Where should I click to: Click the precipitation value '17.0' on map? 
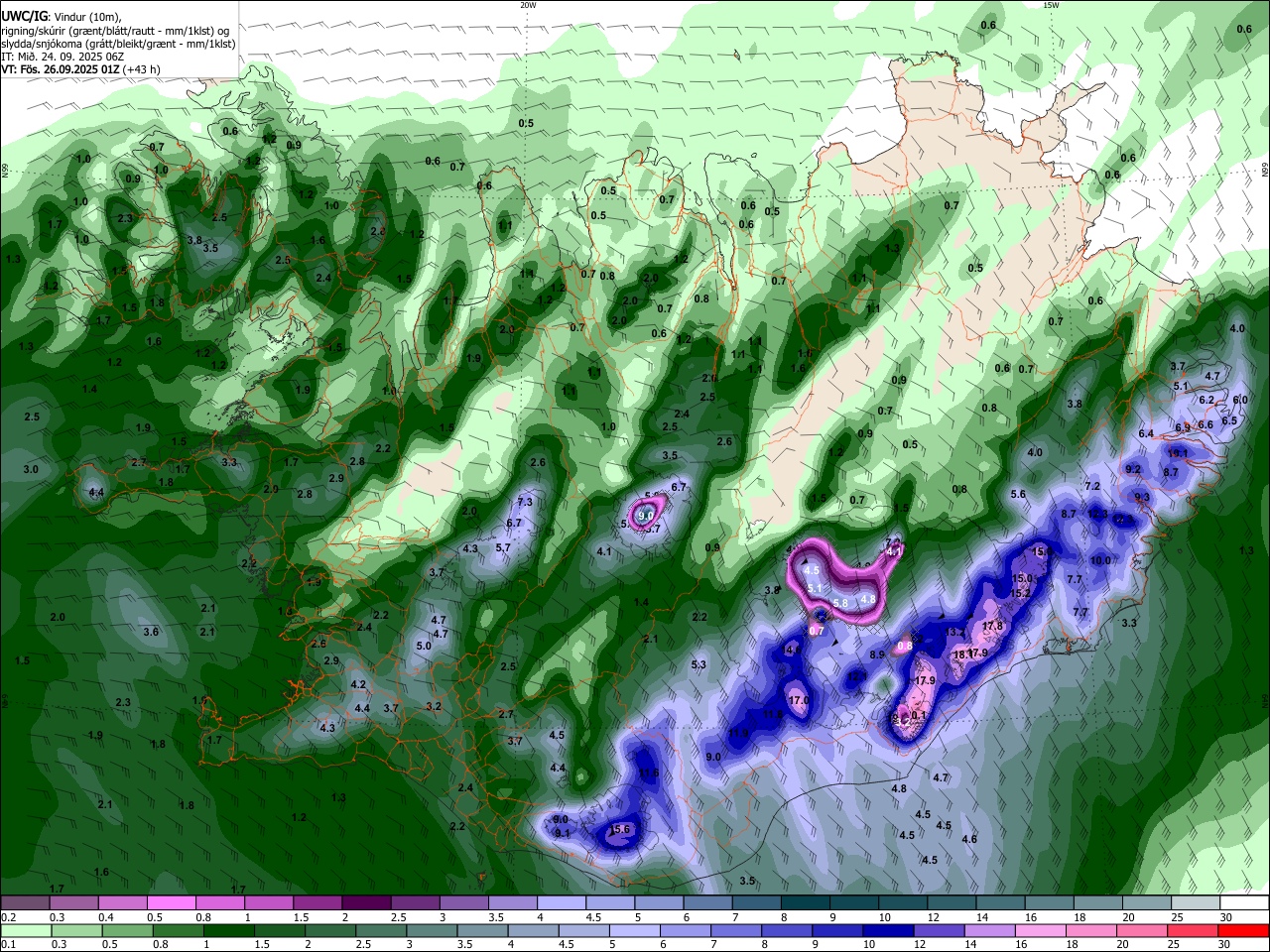pyautogui.click(x=799, y=700)
